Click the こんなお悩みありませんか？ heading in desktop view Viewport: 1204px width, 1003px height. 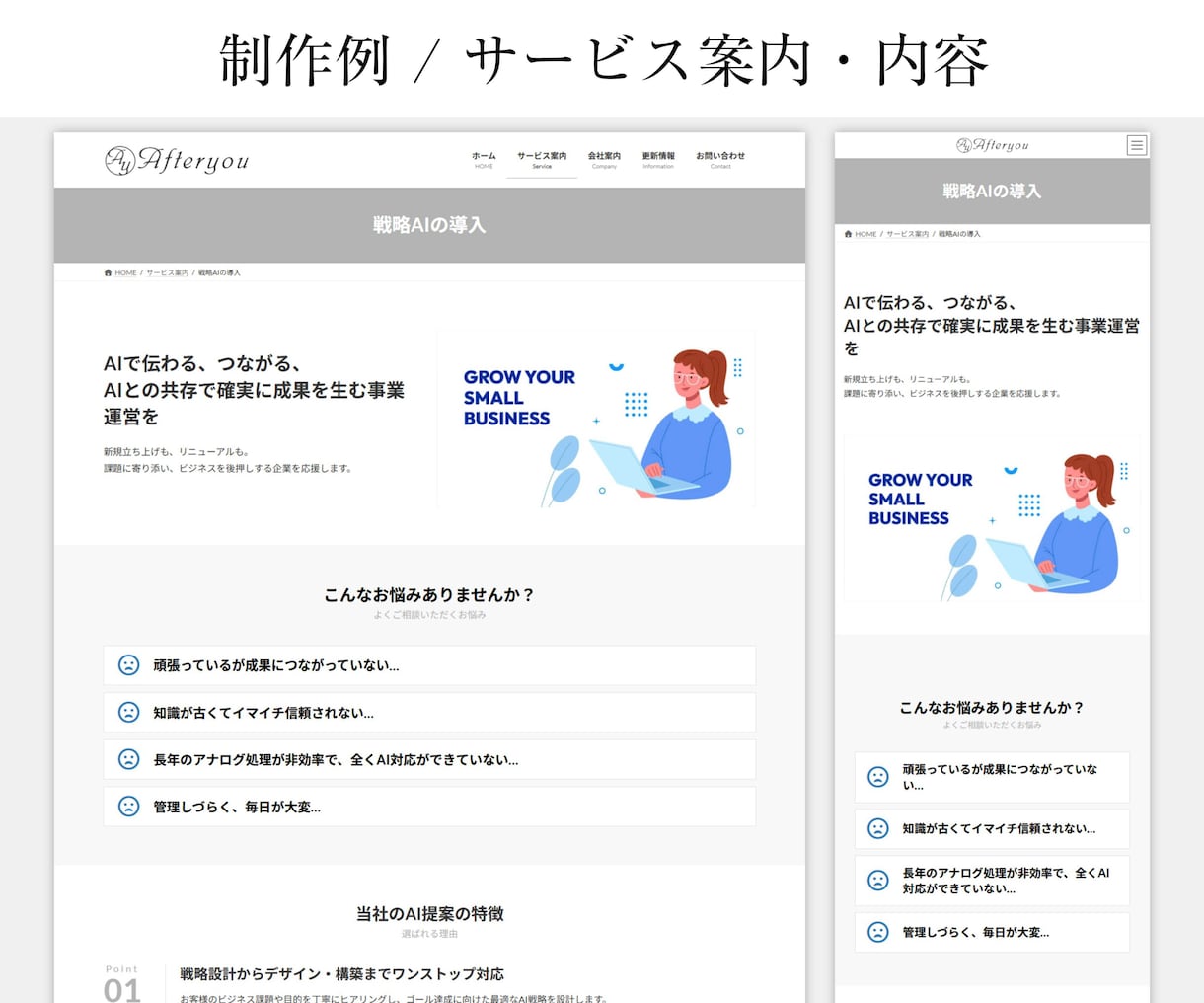(429, 594)
